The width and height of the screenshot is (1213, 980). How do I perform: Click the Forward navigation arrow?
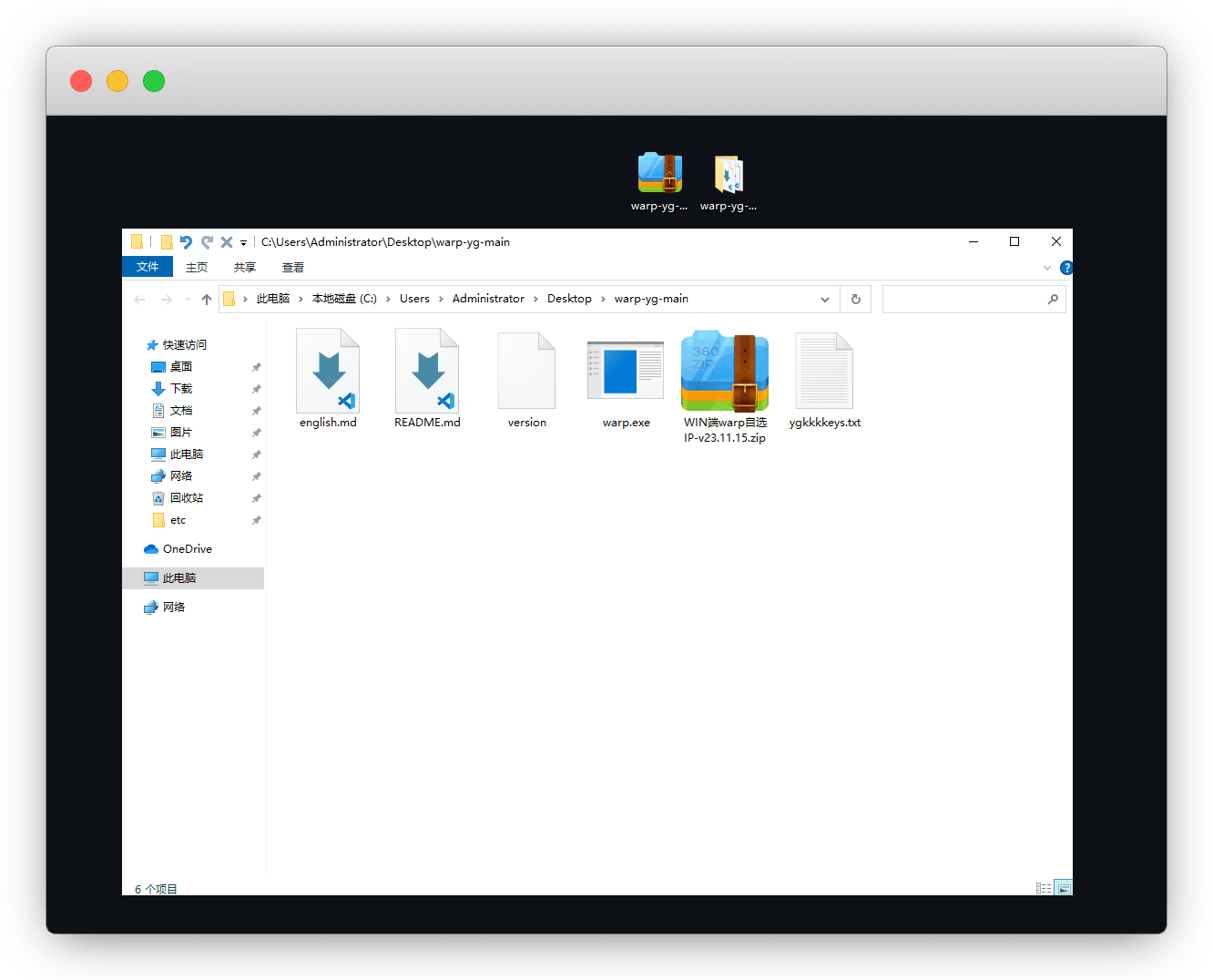tap(166, 300)
